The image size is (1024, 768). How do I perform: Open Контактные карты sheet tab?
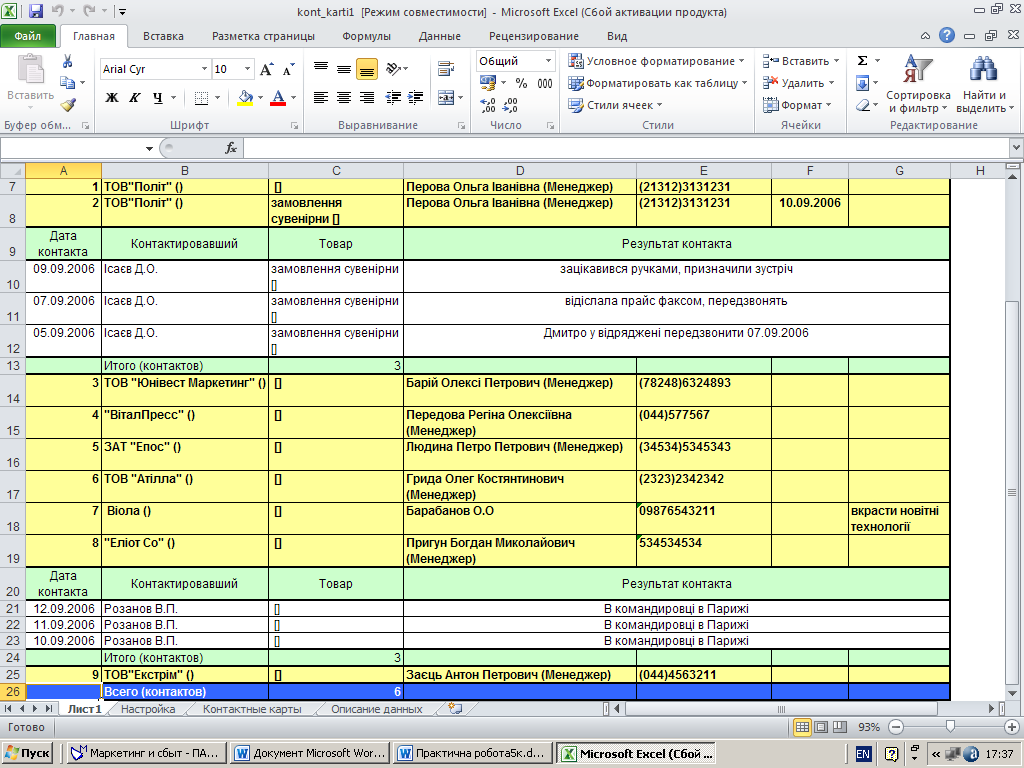(x=252, y=709)
